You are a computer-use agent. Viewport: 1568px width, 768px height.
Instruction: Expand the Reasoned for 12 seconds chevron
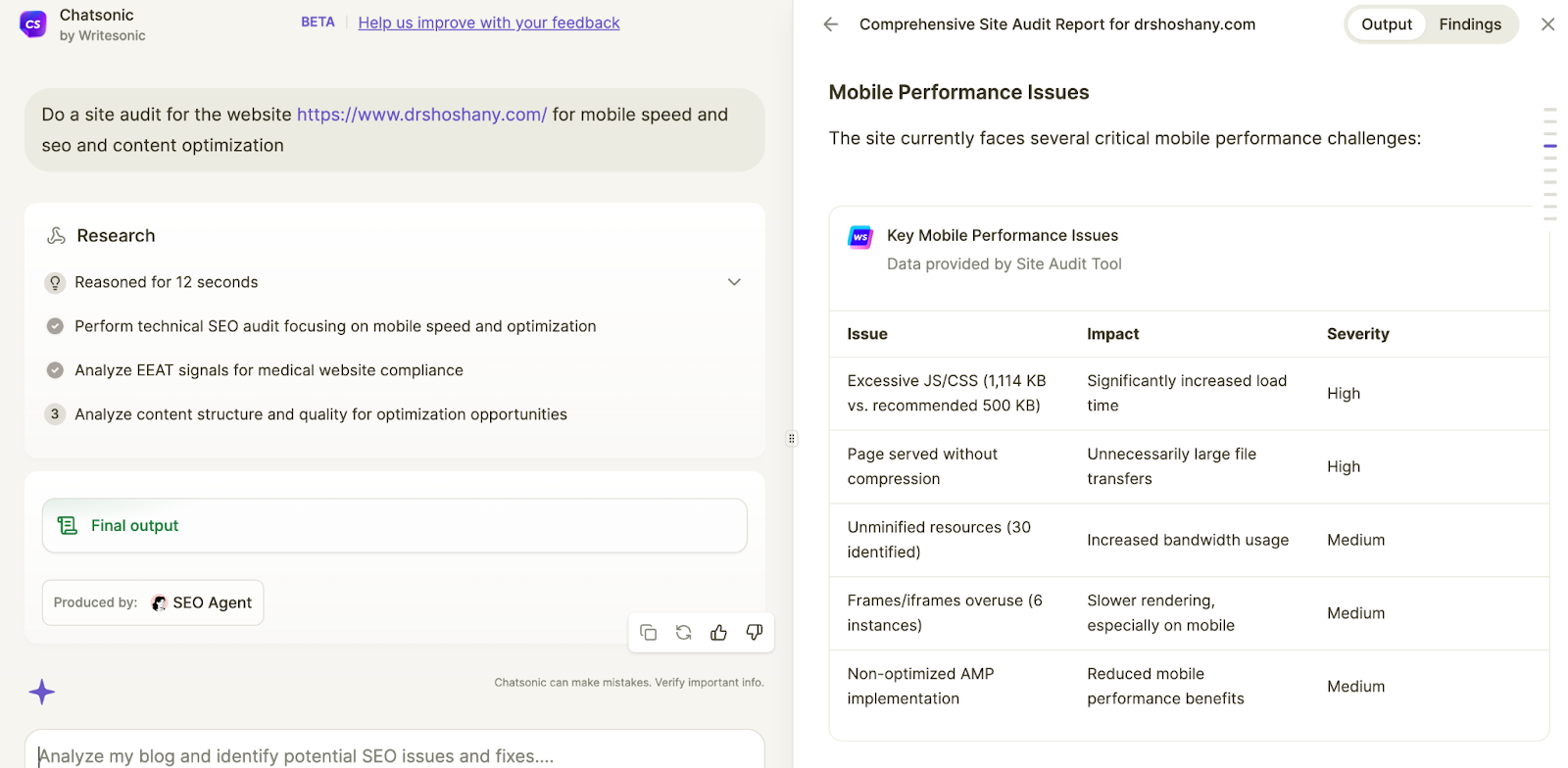734,282
